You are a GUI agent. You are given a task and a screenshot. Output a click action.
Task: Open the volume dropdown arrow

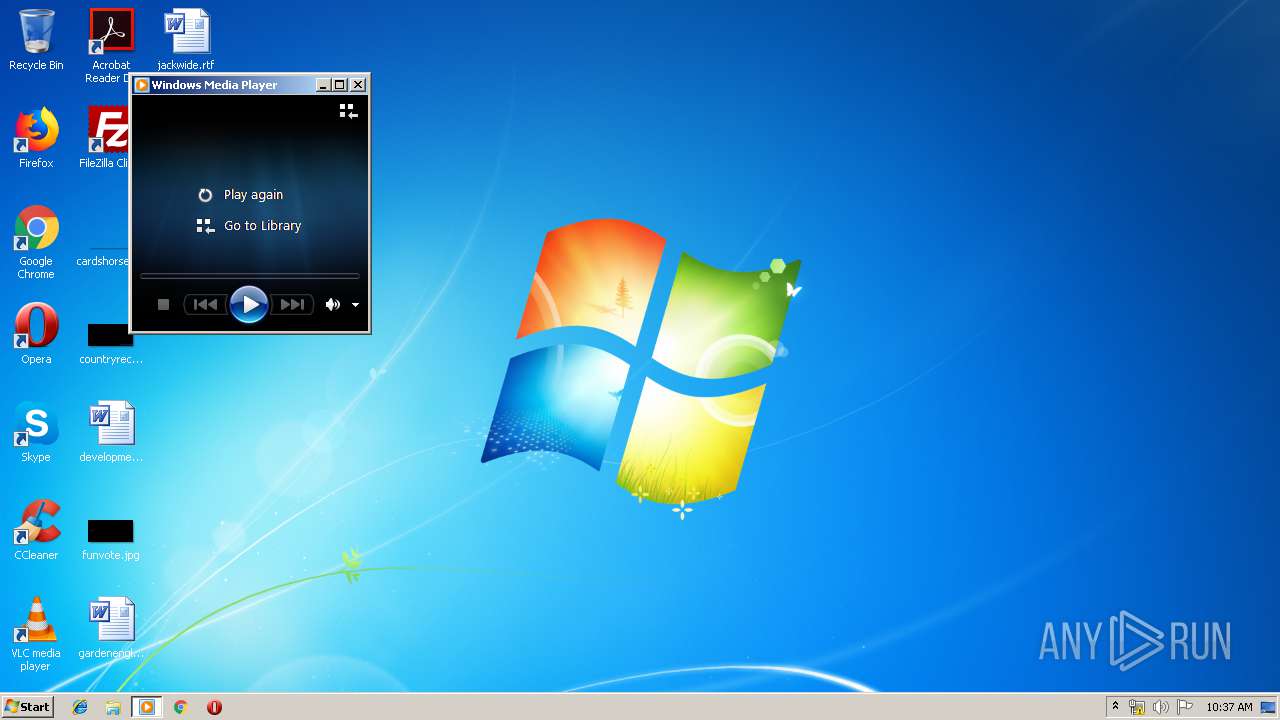tap(355, 305)
